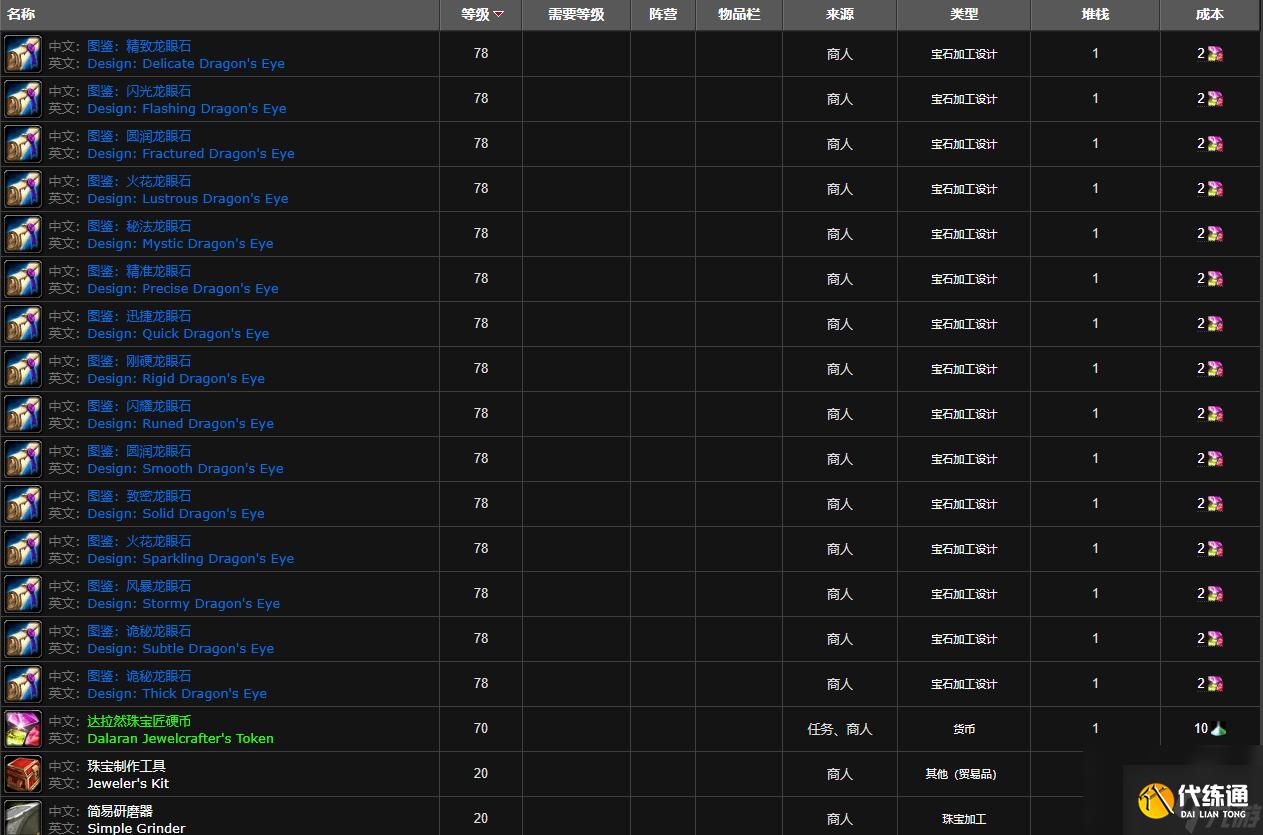Sort by the 需要等级 column header
The width and height of the screenshot is (1263, 835).
pos(576,15)
